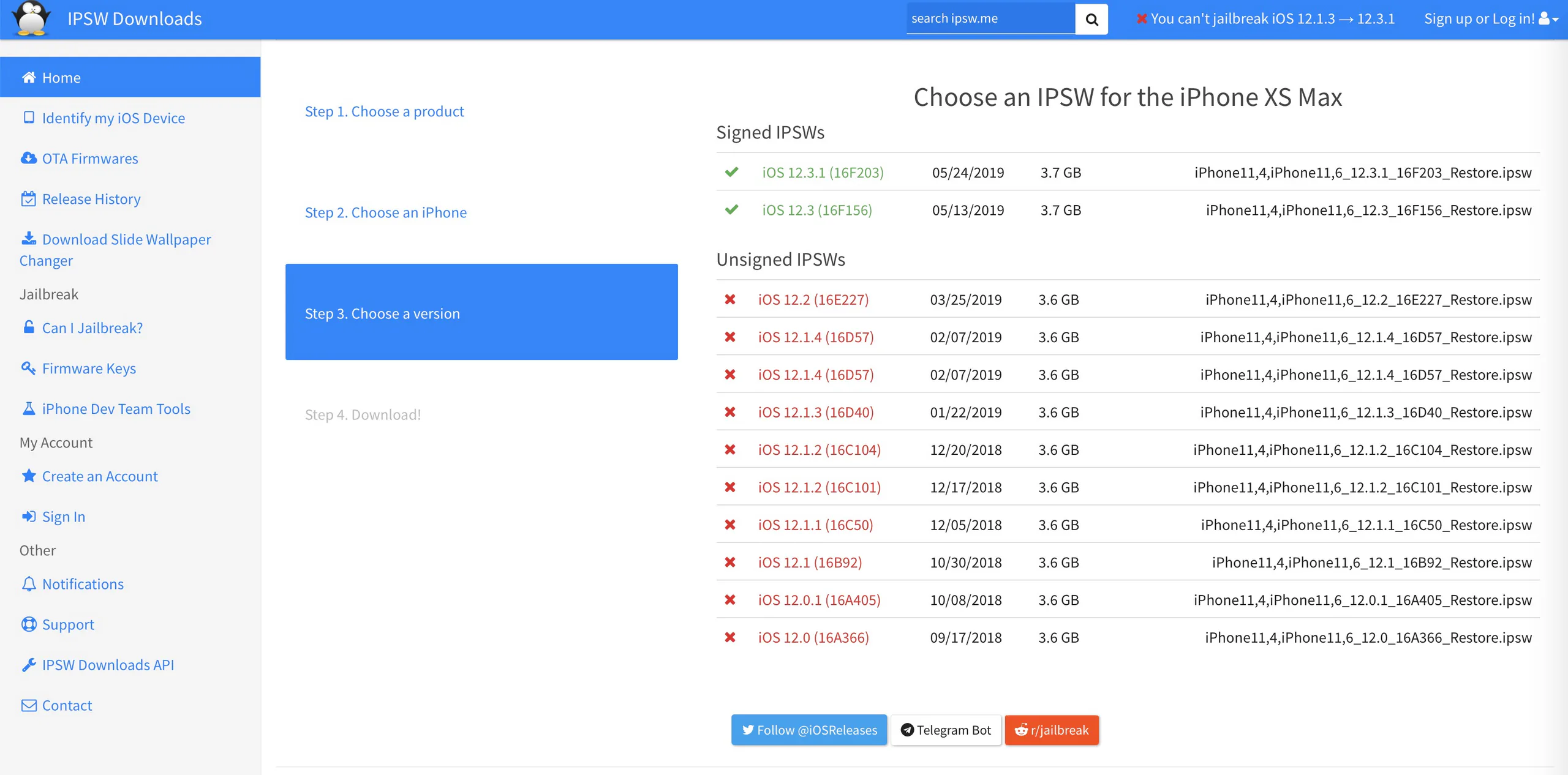Open signed iOS 12.3 (16F156) link
The height and width of the screenshot is (775, 1568).
[817, 210]
